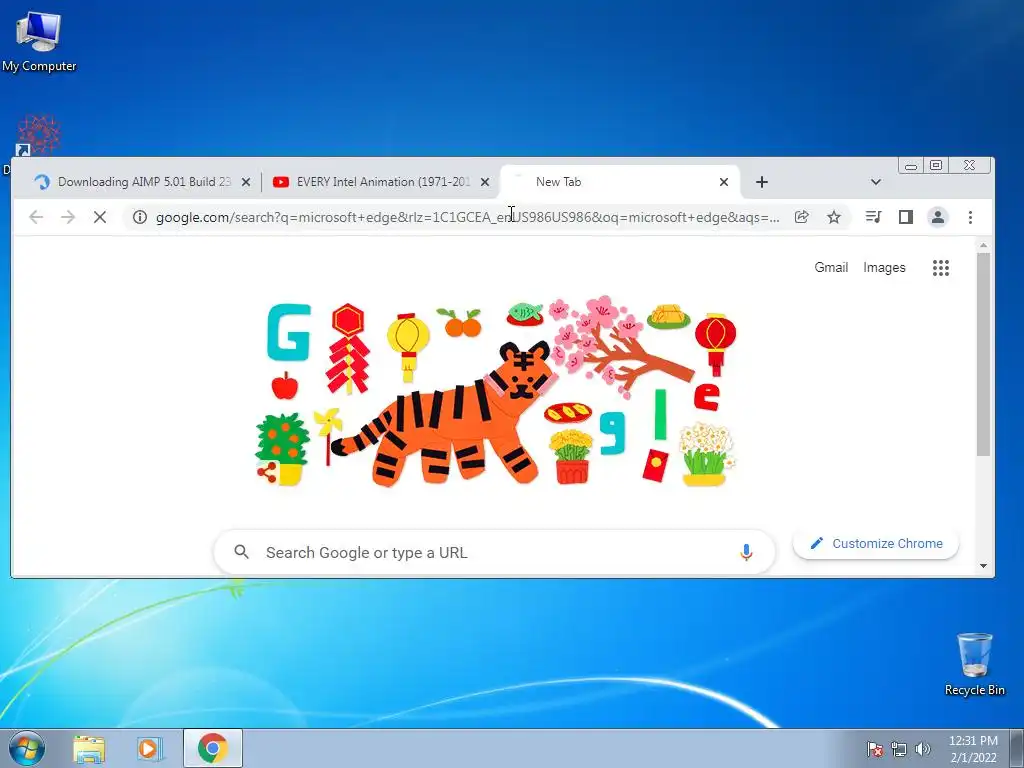Toggle the Chrome side panel icon
Image resolution: width=1024 pixels, height=768 pixels.
pos(906,217)
